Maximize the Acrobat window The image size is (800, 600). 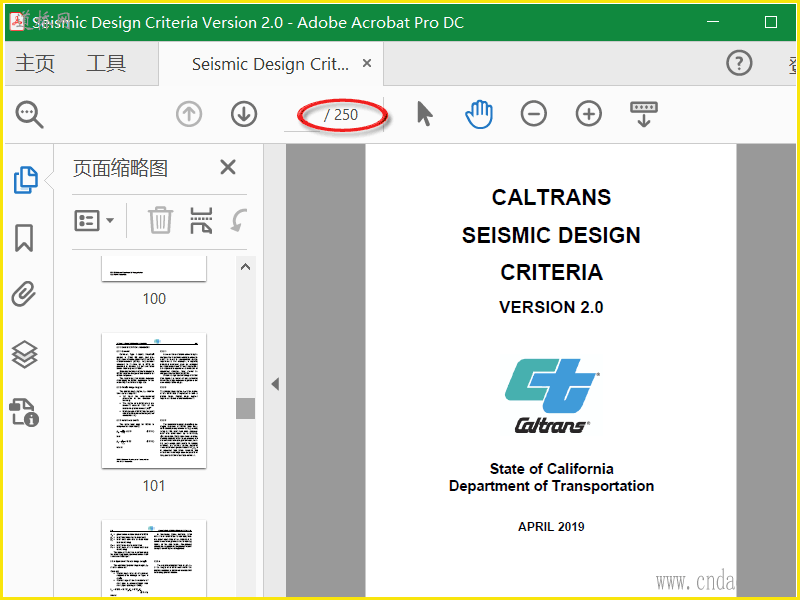pyautogui.click(x=770, y=22)
